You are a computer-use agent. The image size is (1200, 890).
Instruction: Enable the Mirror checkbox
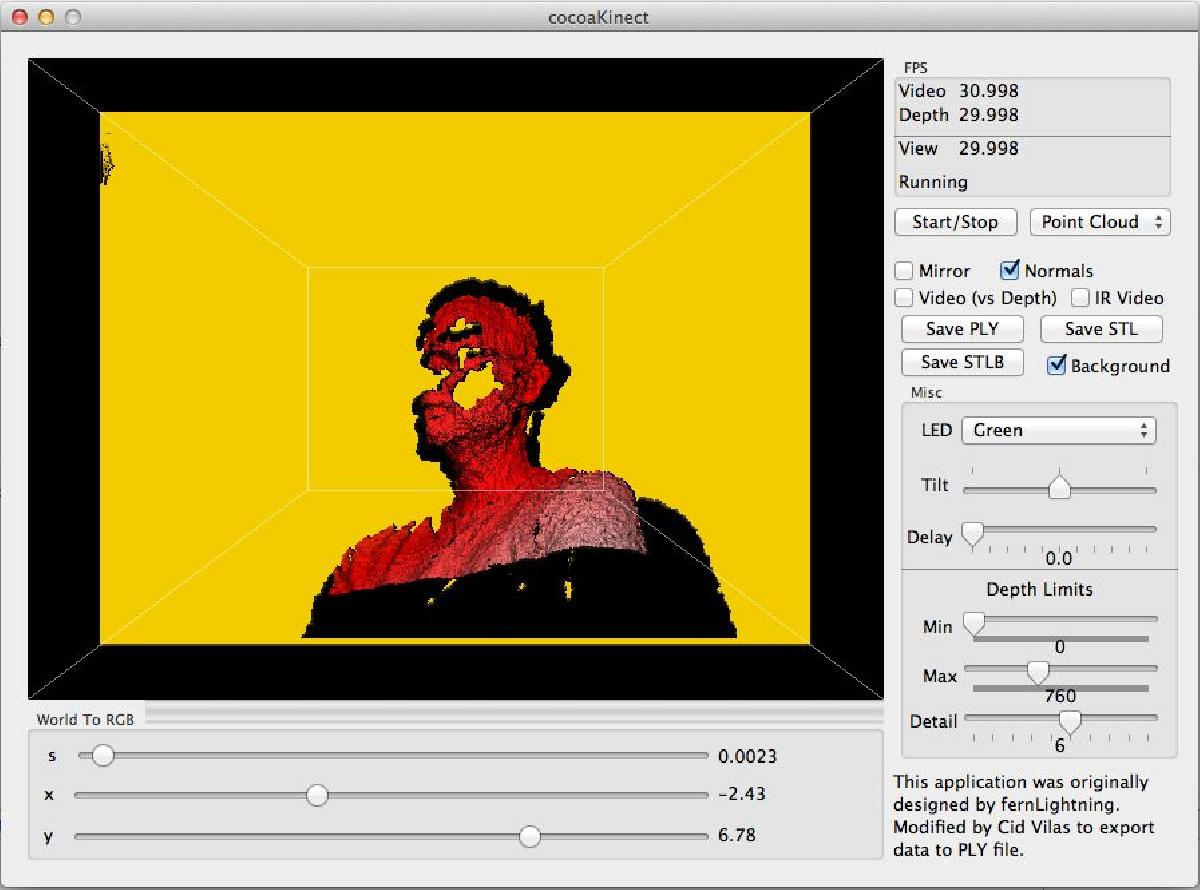click(x=904, y=271)
